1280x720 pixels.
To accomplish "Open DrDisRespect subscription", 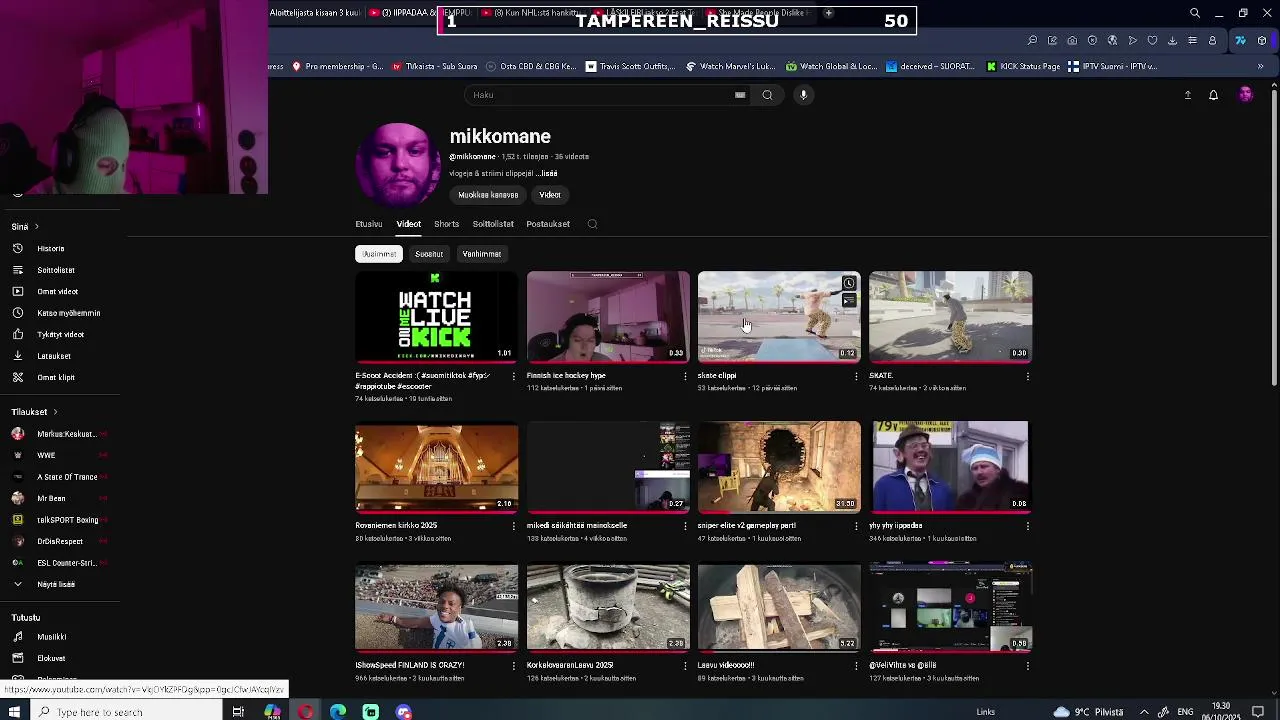I will (x=60, y=541).
